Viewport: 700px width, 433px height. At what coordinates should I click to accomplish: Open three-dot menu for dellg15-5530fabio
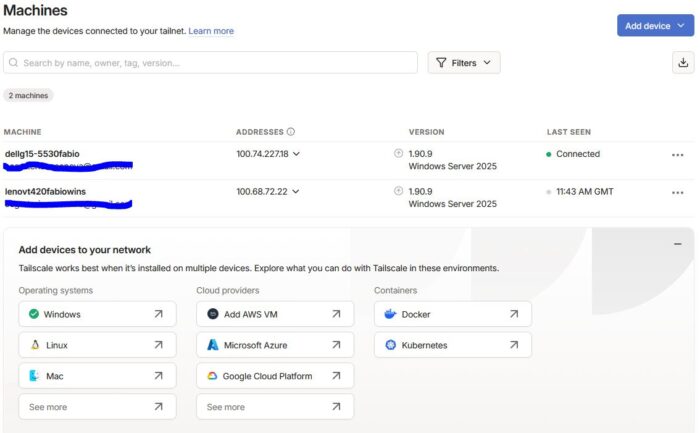coord(677,155)
